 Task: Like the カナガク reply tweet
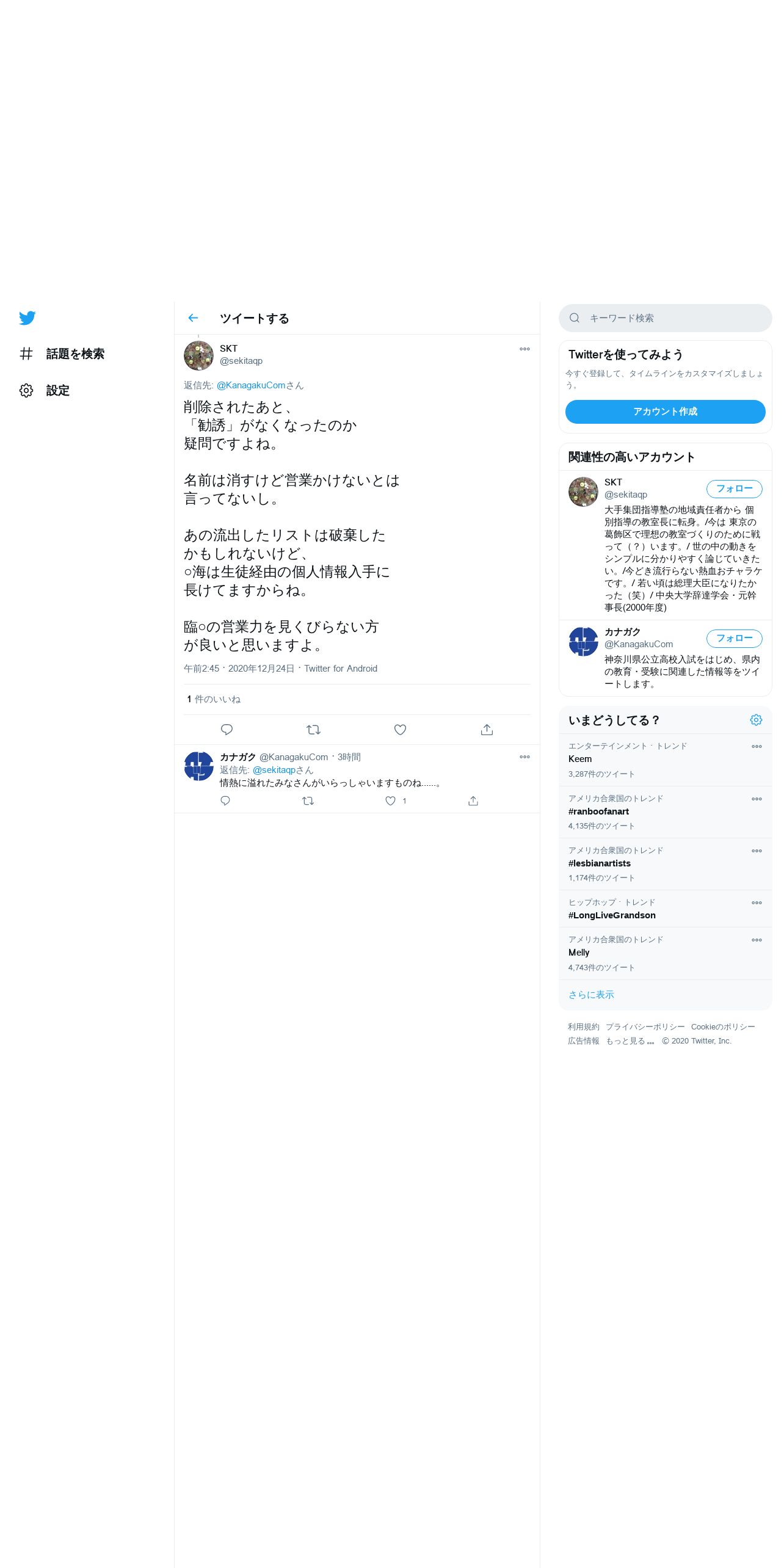[x=391, y=800]
